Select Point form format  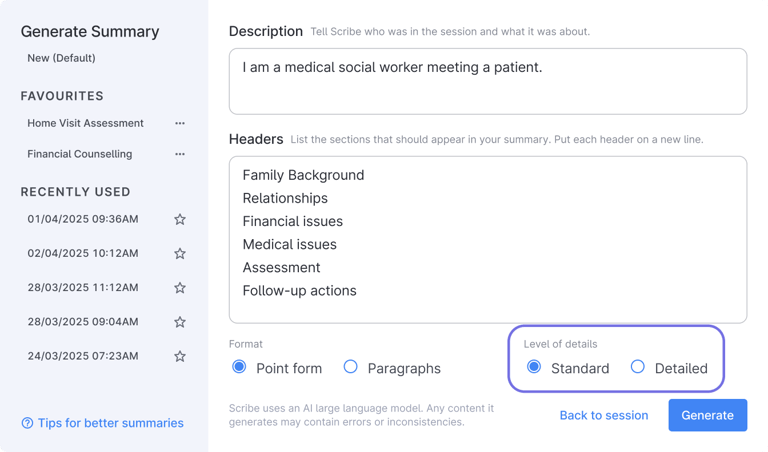coord(239,367)
